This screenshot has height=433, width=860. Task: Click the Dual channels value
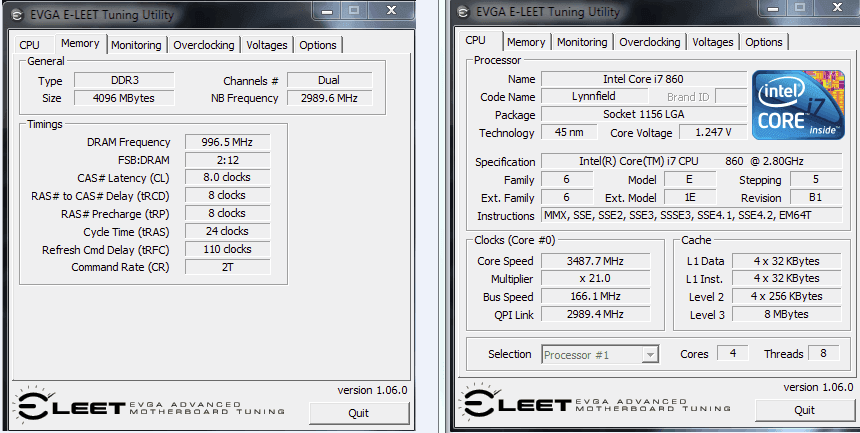329,80
